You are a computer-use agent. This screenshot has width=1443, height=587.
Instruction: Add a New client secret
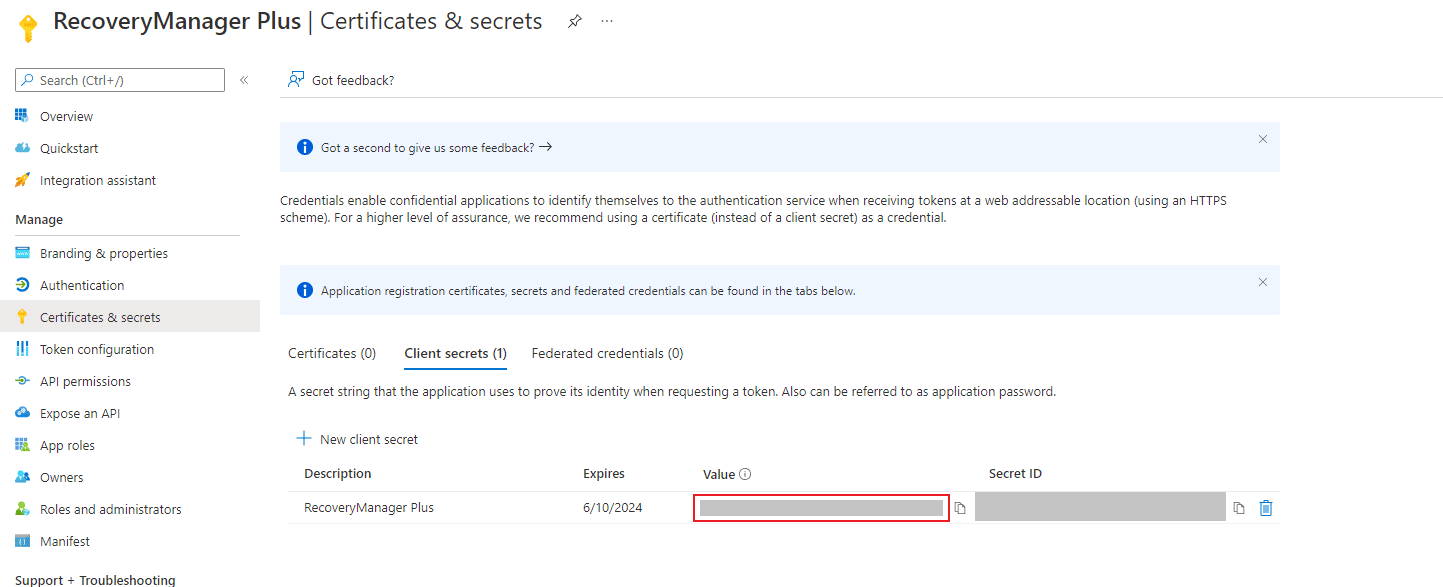point(357,438)
